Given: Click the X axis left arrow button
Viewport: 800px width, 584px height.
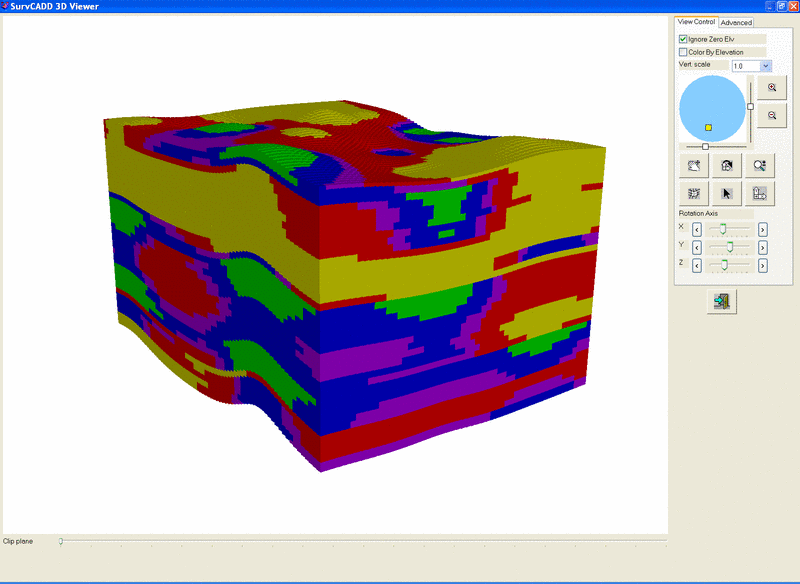Looking at the screenshot, I should pos(698,229).
